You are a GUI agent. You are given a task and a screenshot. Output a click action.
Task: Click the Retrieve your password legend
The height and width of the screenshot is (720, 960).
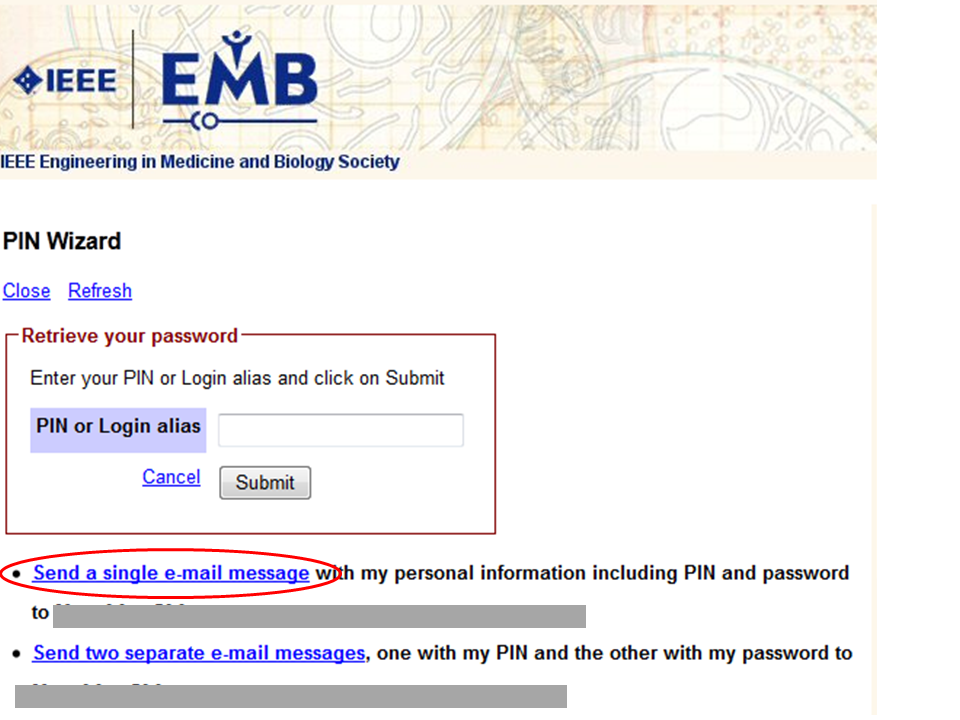(x=130, y=336)
